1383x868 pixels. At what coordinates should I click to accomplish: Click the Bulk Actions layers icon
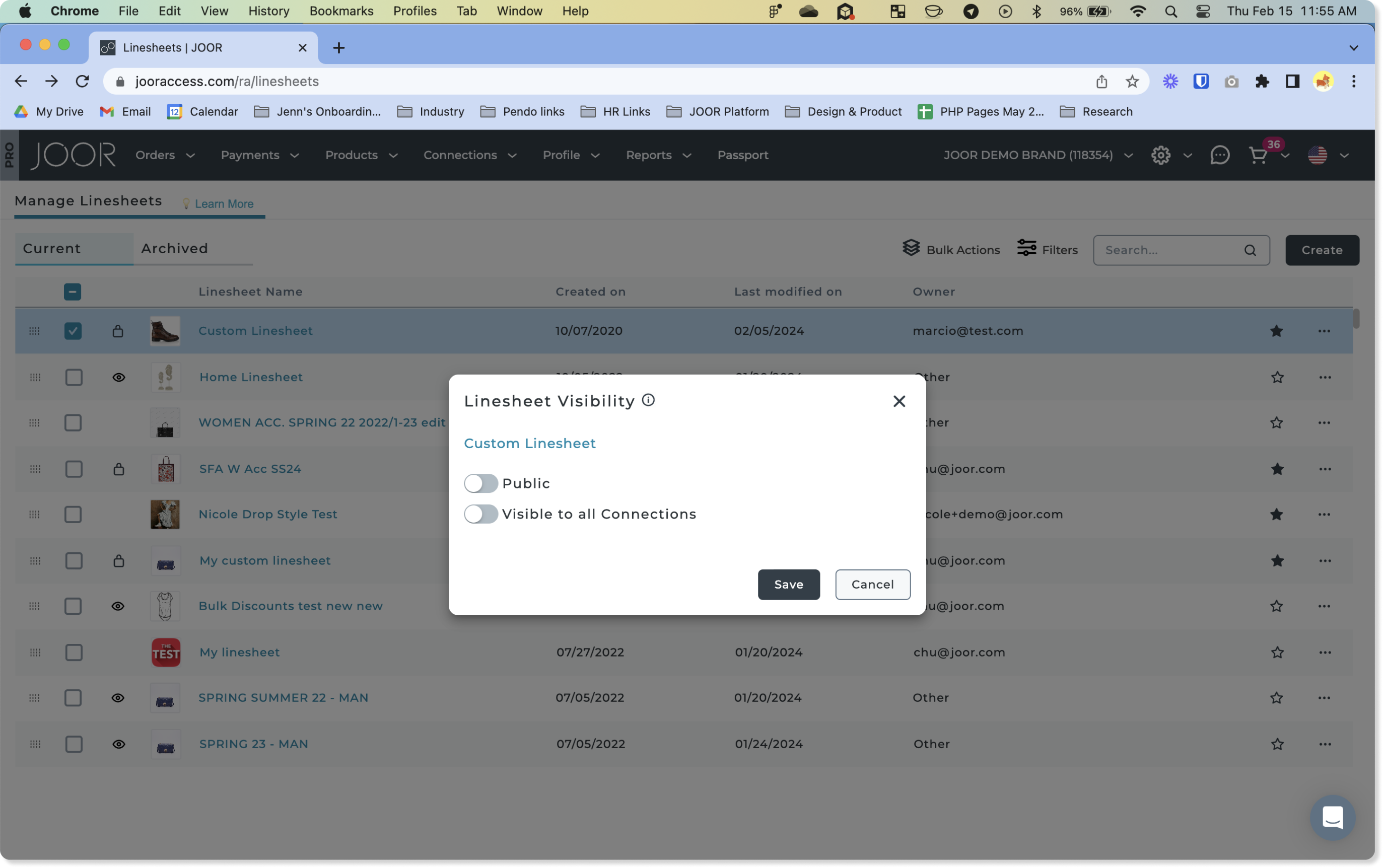tap(911, 248)
